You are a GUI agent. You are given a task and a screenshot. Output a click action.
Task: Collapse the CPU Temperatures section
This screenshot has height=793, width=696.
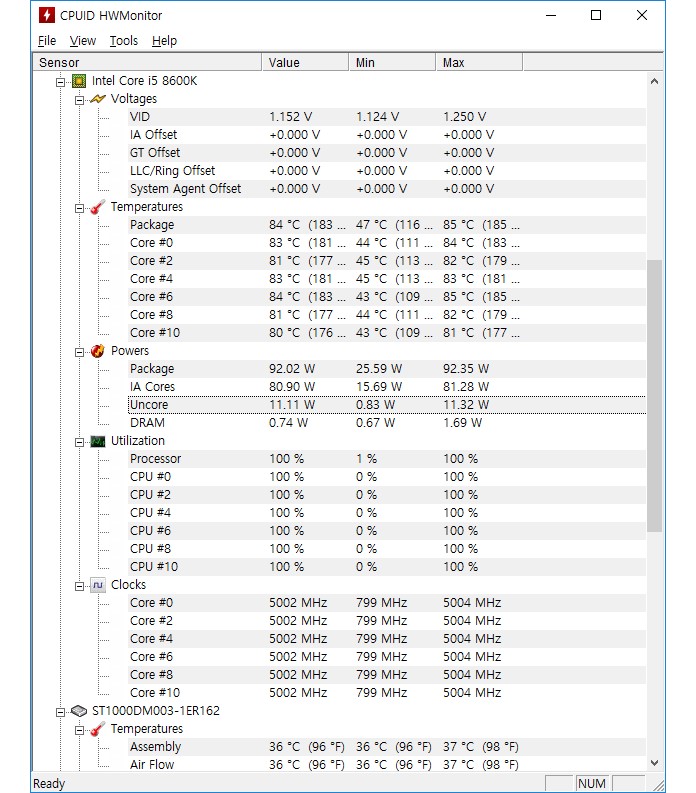click(x=79, y=208)
